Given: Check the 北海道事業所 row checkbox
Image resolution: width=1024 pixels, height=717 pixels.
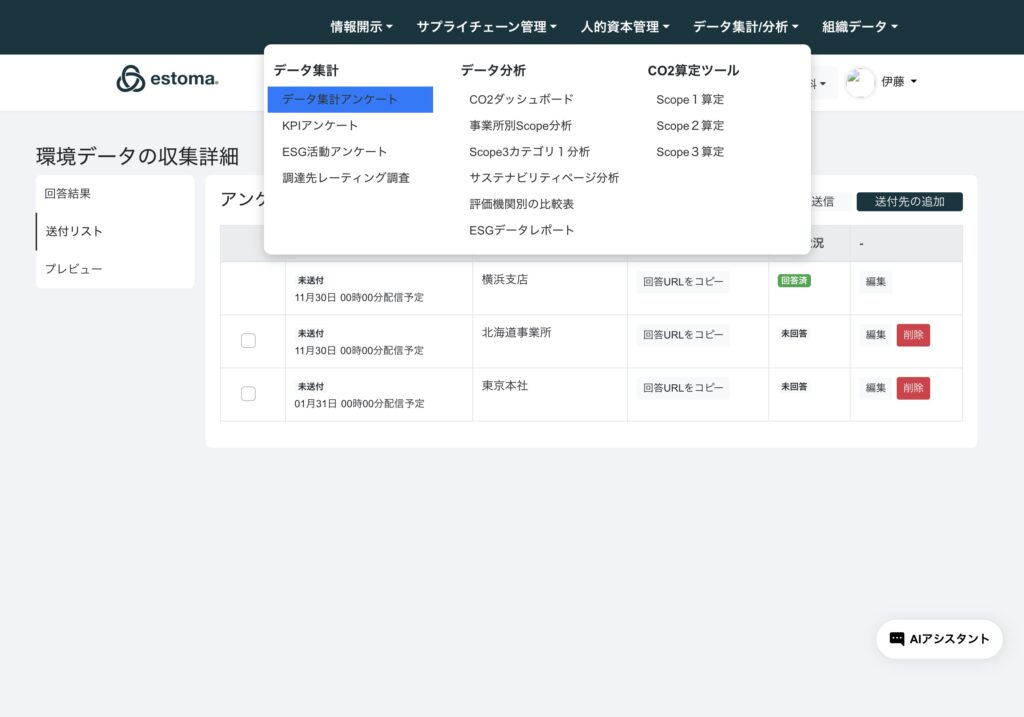Looking at the screenshot, I should [248, 341].
